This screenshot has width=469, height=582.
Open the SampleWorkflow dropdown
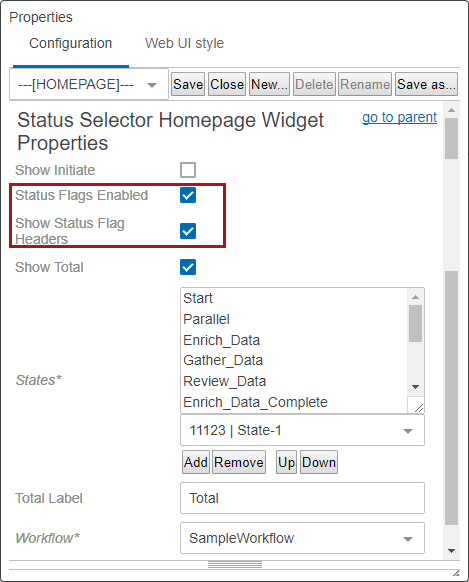(302, 538)
